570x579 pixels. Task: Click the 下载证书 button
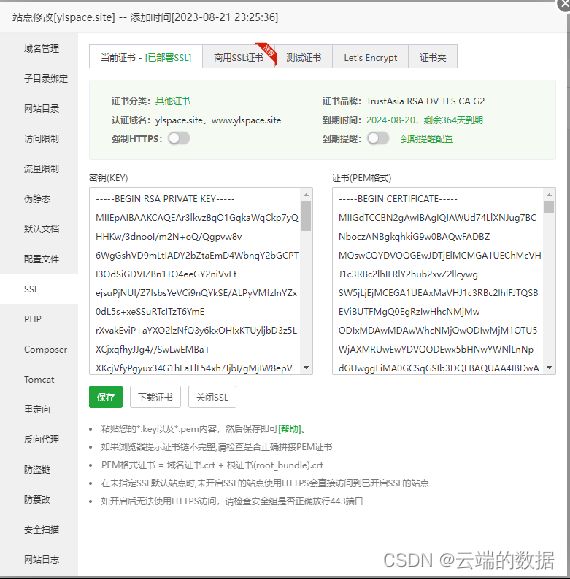[x=155, y=397]
